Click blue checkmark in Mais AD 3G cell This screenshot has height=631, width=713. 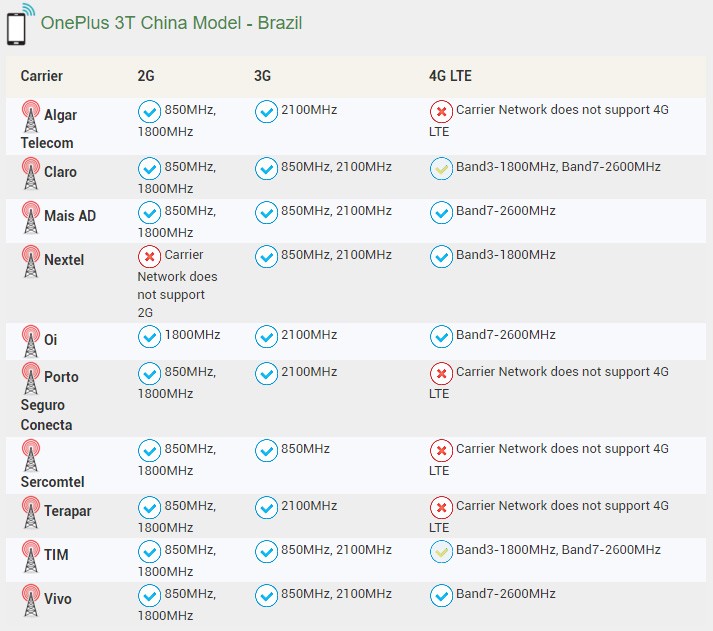tap(266, 213)
